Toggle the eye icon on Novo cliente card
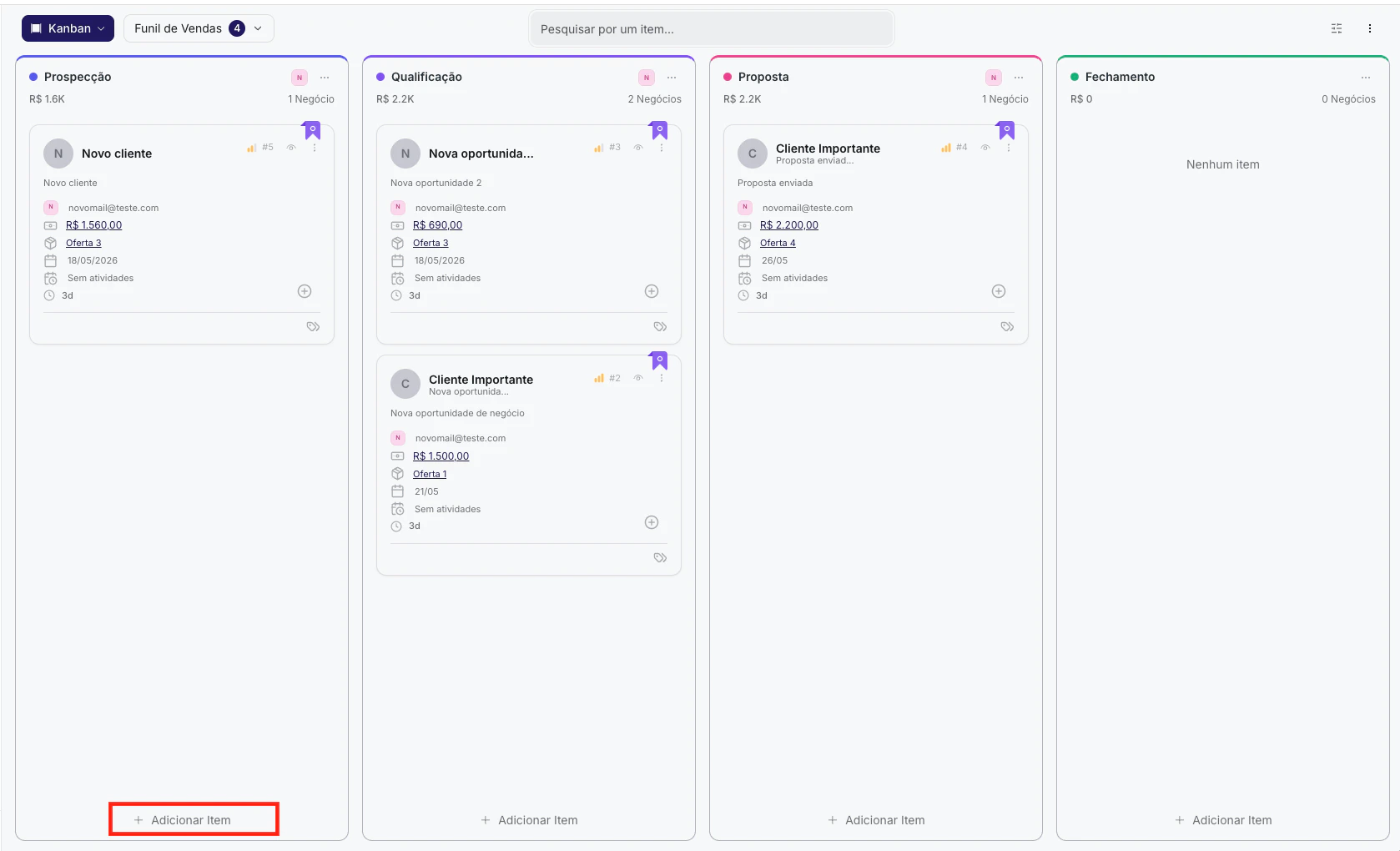 click(x=291, y=148)
